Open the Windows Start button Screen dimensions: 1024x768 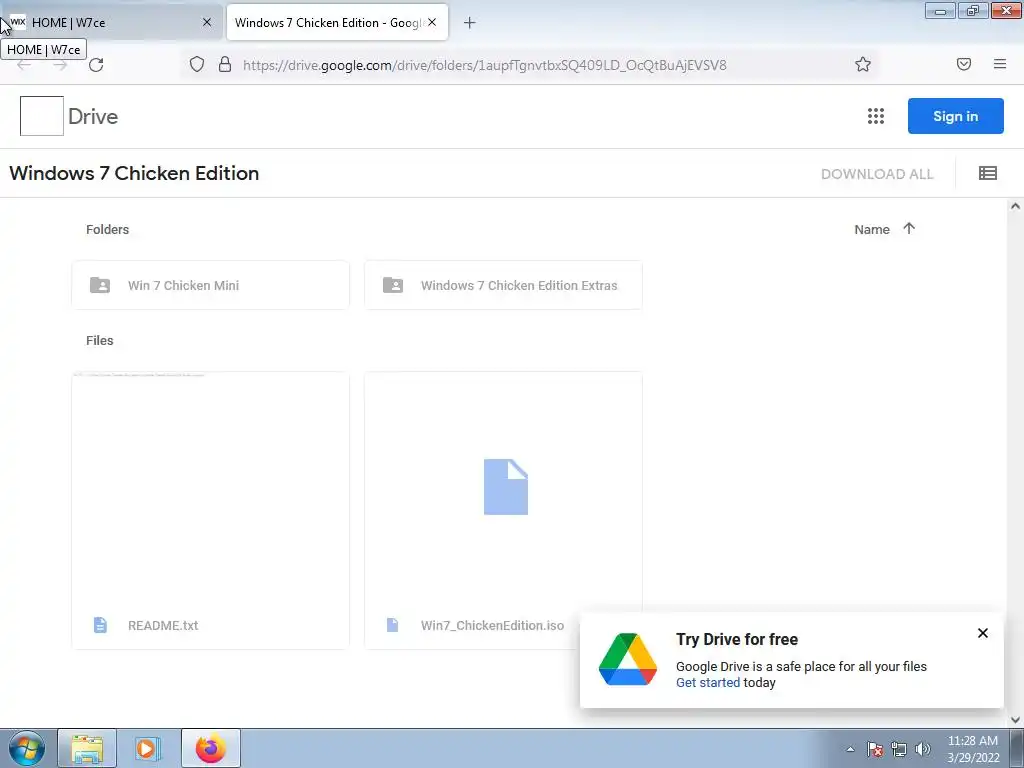pos(27,748)
